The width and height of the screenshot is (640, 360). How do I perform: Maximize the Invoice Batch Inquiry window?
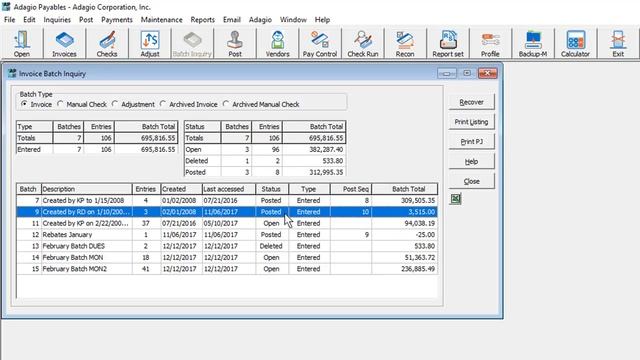pos(467,73)
